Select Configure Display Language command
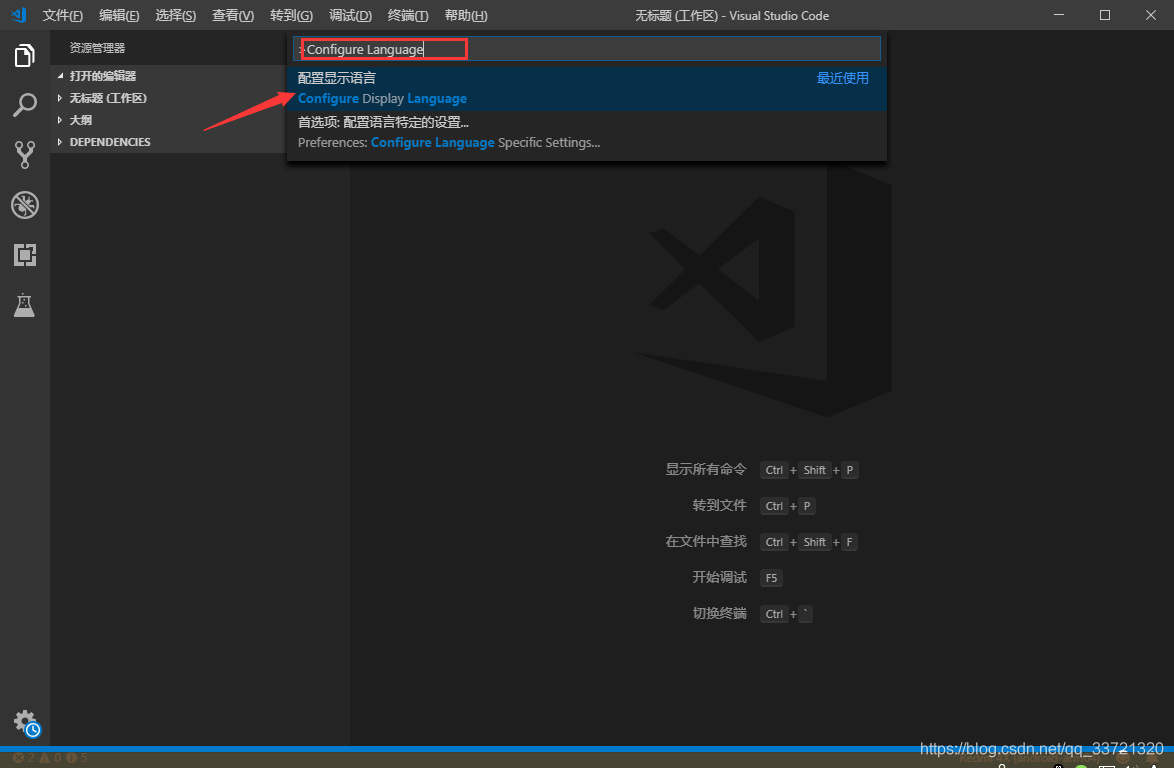Image resolution: width=1174 pixels, height=768 pixels. point(587,88)
